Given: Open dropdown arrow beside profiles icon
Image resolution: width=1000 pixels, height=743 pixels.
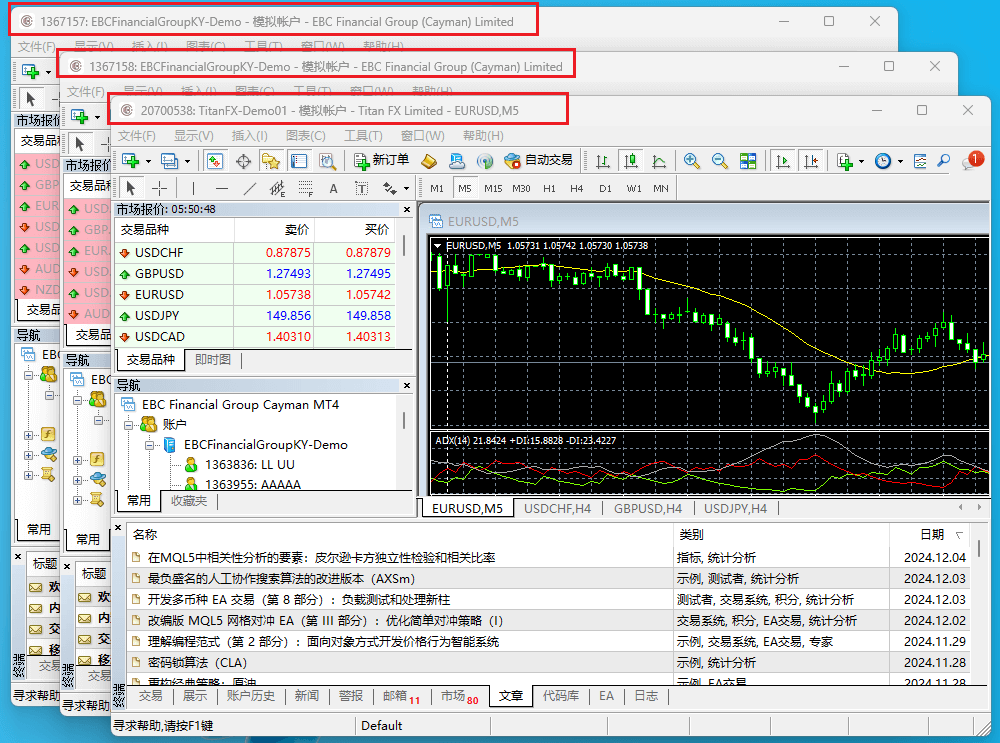Looking at the screenshot, I should (x=187, y=161).
